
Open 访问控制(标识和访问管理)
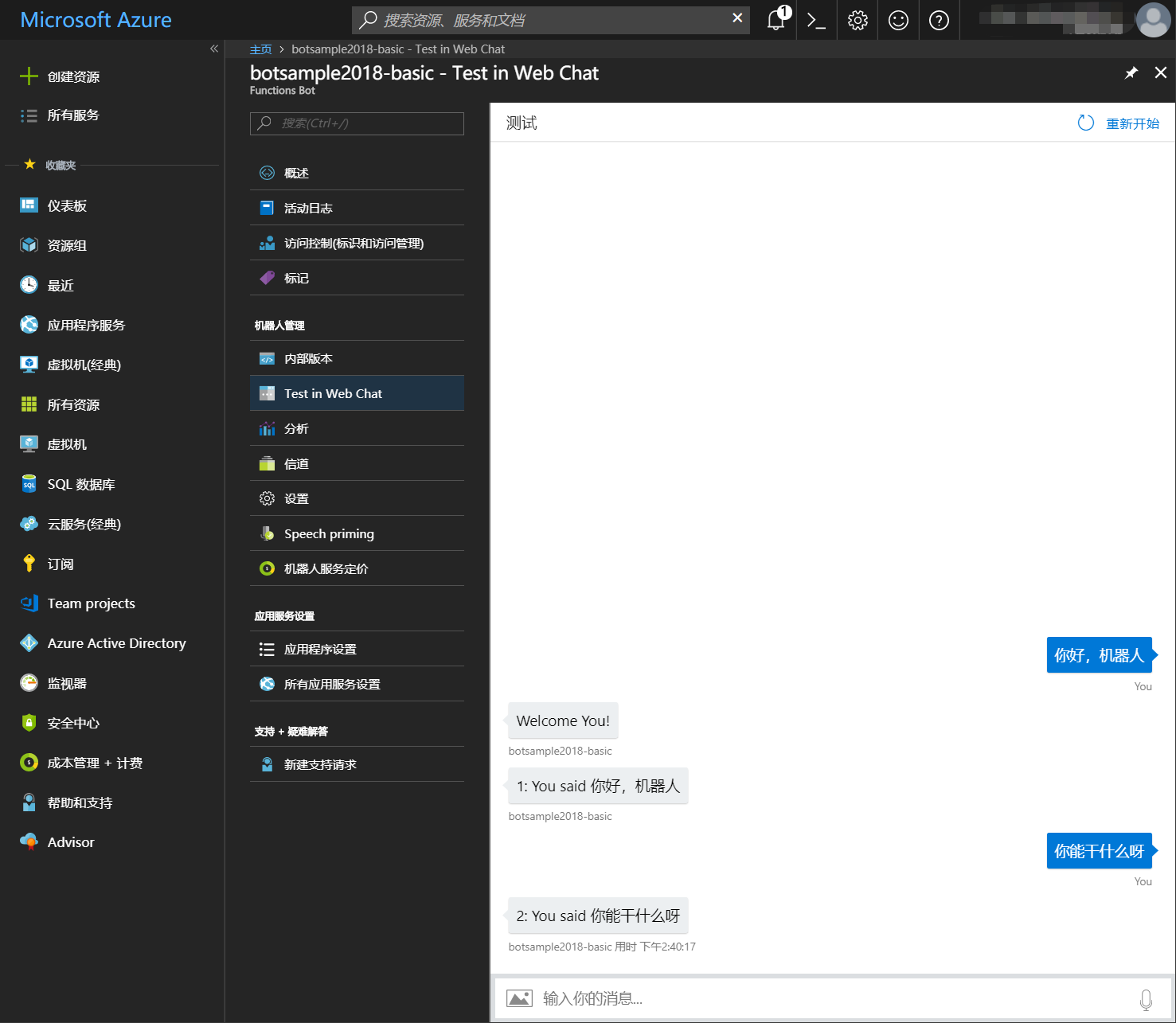[354, 243]
